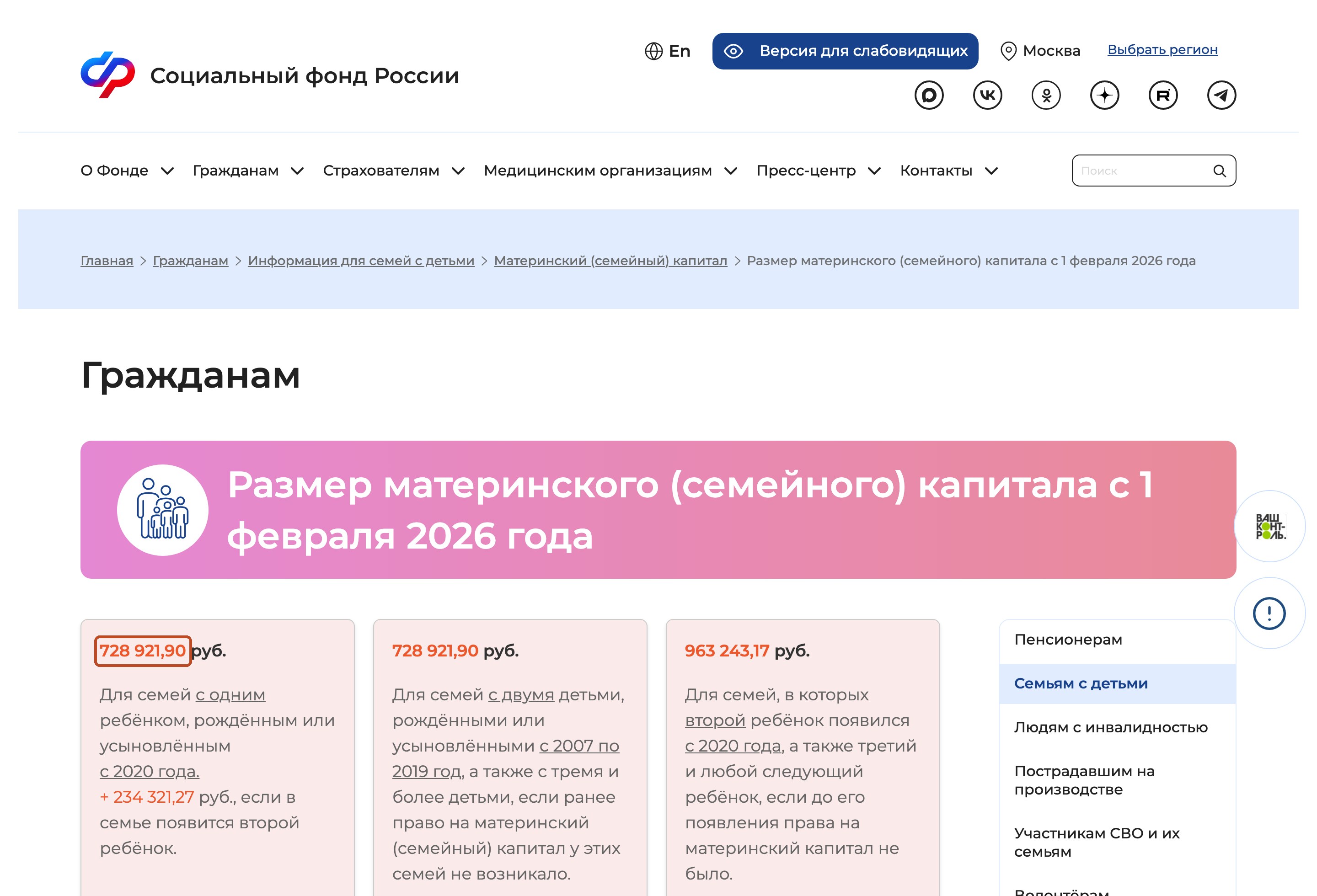Image resolution: width=1317 pixels, height=896 pixels.
Task: Open the MAX messenger chat-bubble icon
Action: (x=929, y=95)
